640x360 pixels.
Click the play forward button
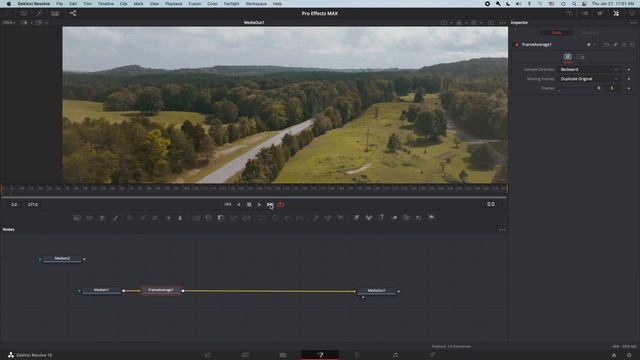click(259, 204)
